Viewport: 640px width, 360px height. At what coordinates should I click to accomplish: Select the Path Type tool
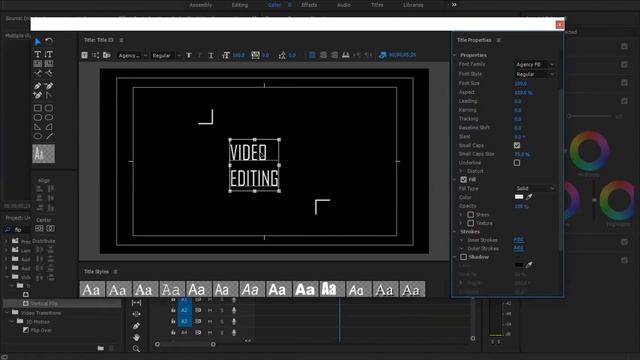pos(38,73)
